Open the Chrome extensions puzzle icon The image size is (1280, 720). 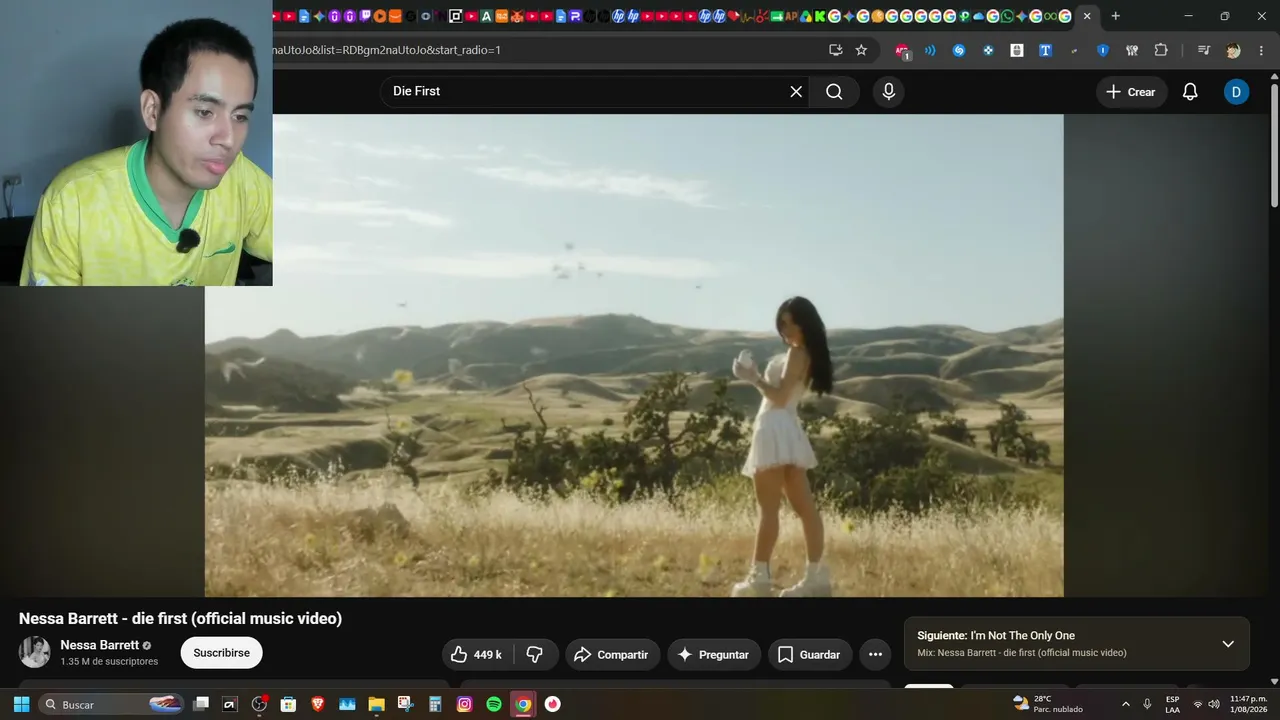(1161, 50)
